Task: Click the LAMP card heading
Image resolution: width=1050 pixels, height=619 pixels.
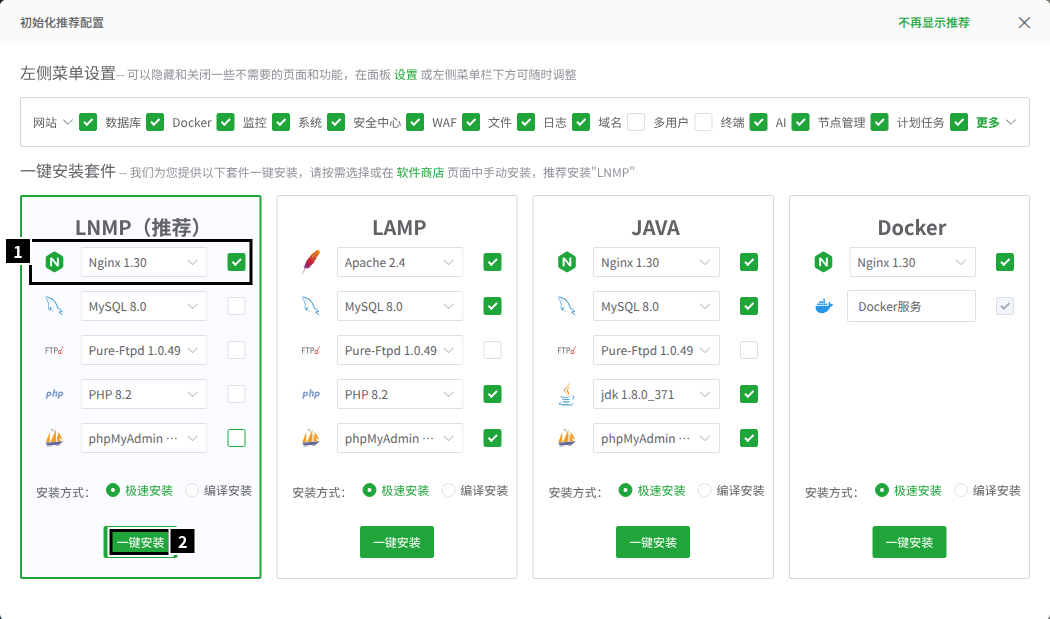Action: tap(399, 228)
